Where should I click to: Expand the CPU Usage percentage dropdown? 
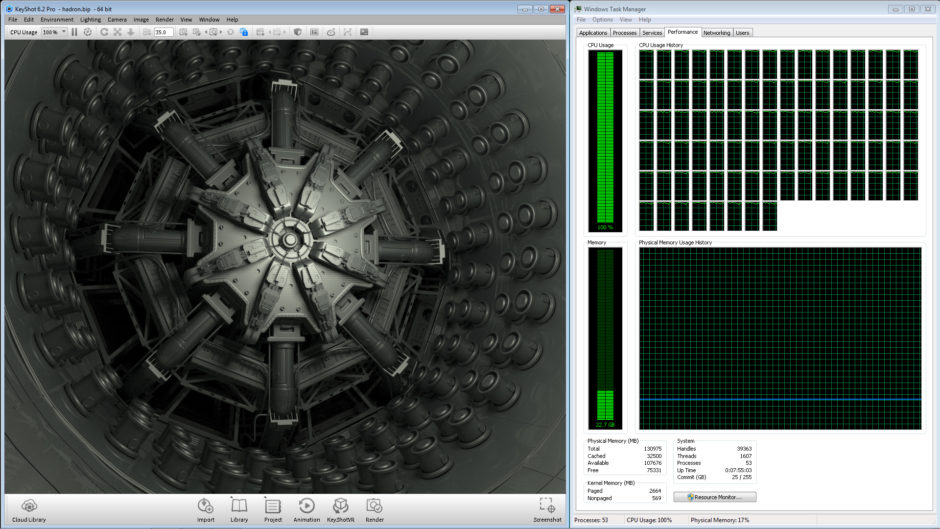[x=64, y=32]
